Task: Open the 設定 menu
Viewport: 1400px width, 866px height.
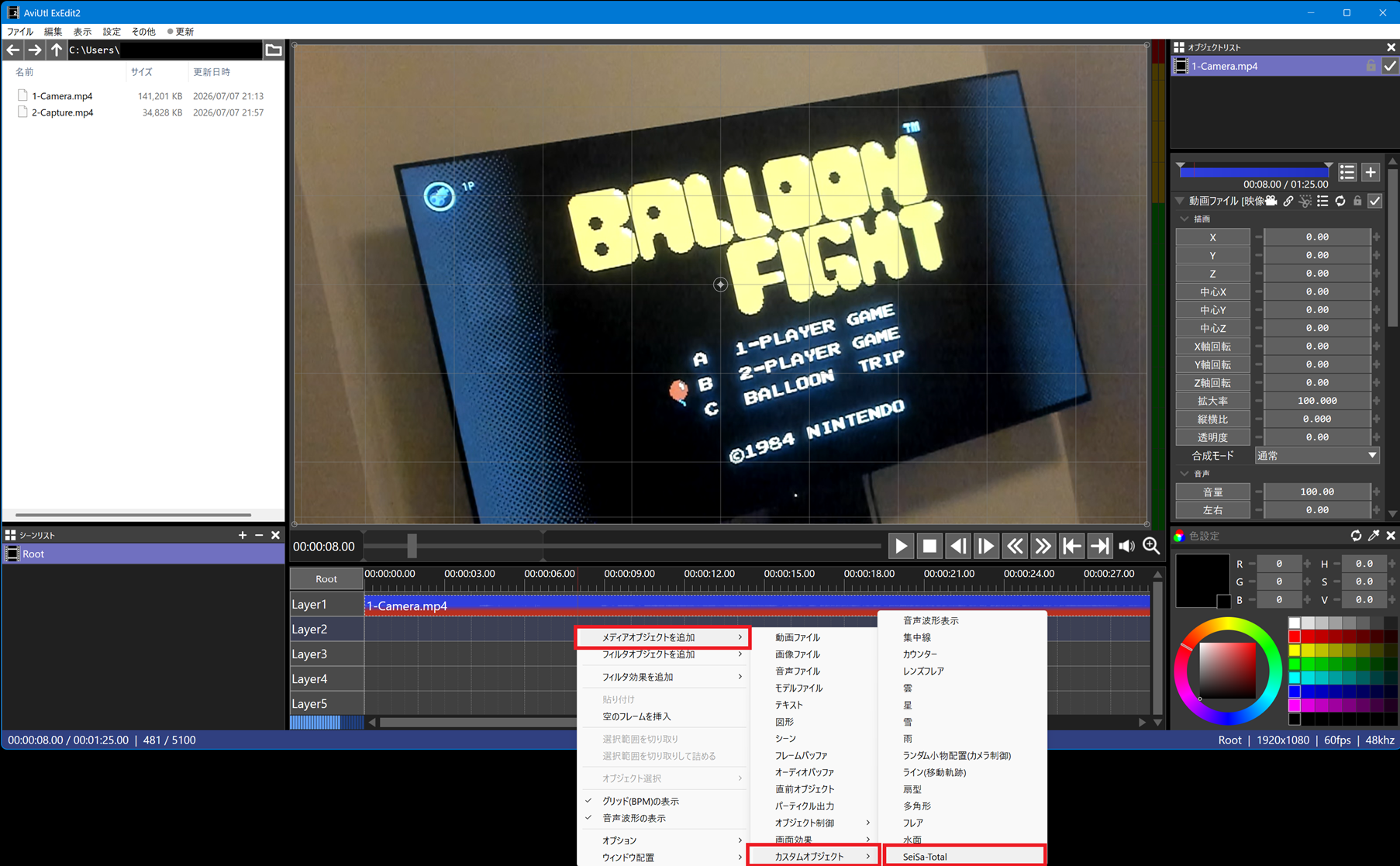Action: [x=112, y=32]
